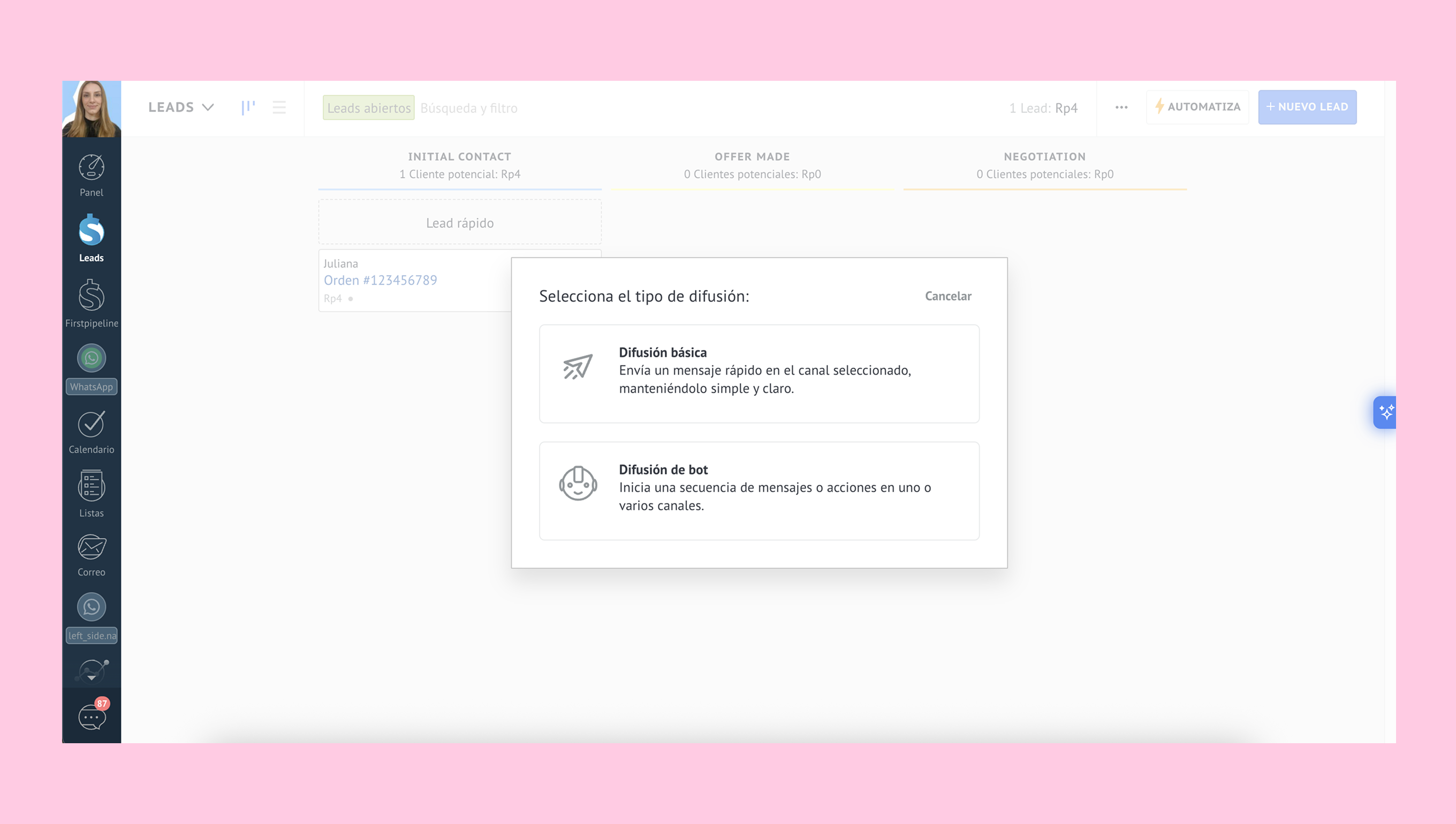Open the analytics graph icon in sidebar
Image resolution: width=1456 pixels, height=824 pixels.
tap(92, 670)
